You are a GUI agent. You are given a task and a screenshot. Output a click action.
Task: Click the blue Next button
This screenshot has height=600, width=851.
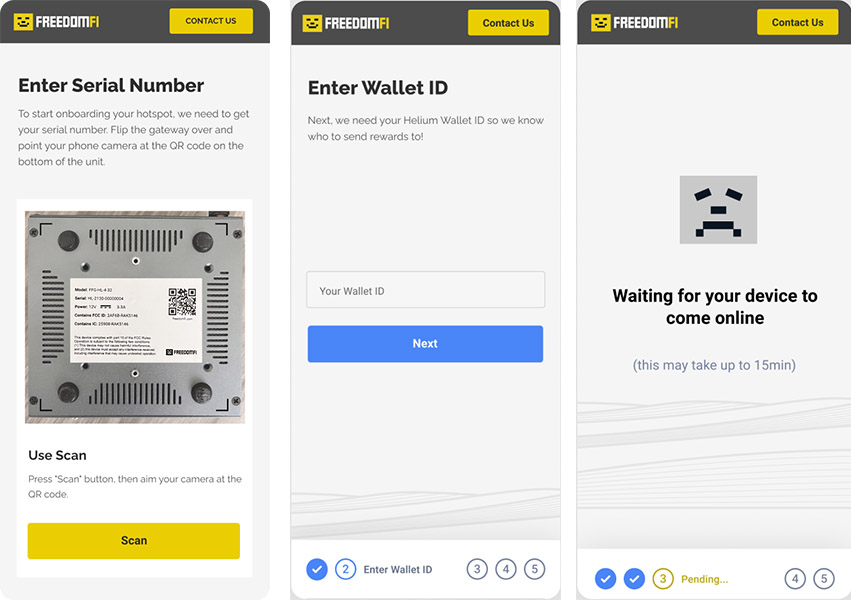click(425, 344)
